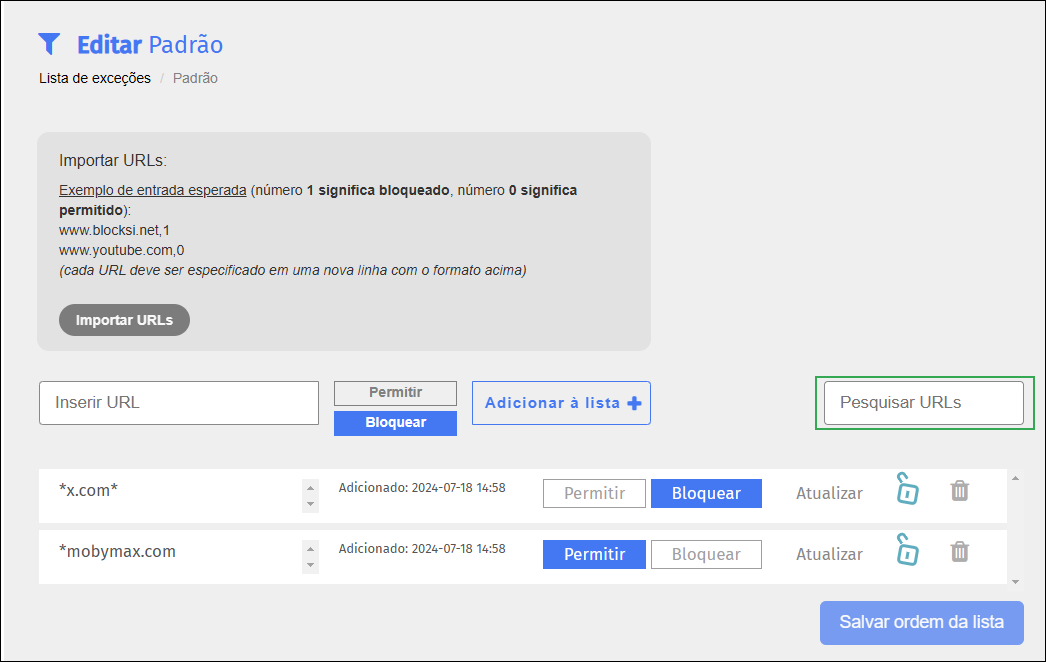
Task: Select Bloquear option below Permitir for new URL
Action: coord(395,422)
